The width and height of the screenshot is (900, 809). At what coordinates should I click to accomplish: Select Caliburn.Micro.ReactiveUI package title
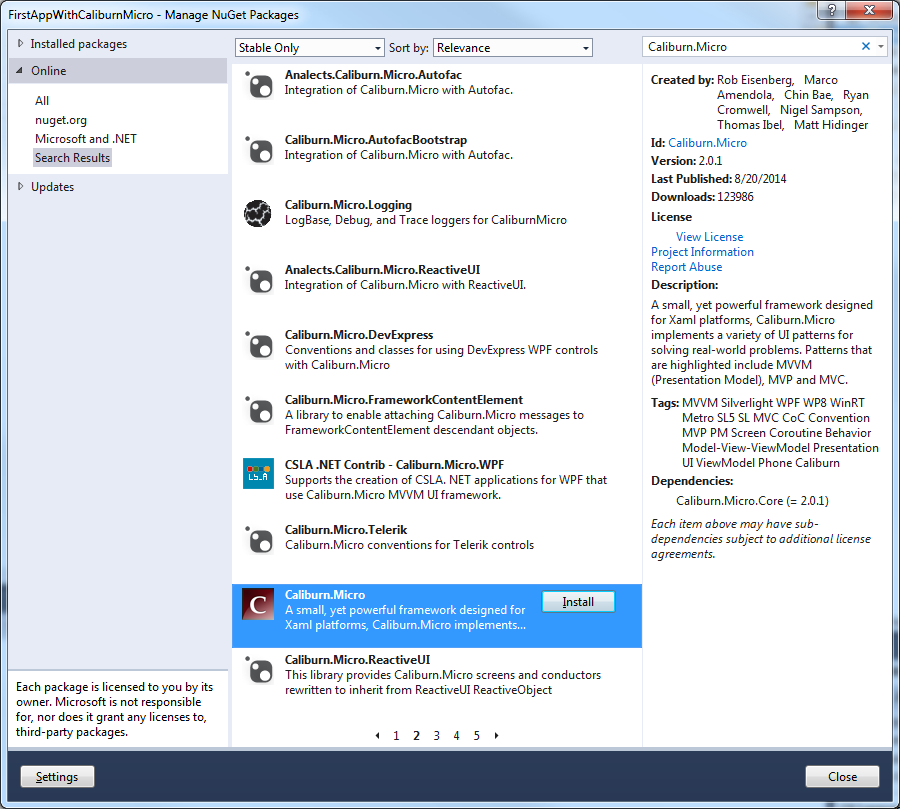coord(357,659)
